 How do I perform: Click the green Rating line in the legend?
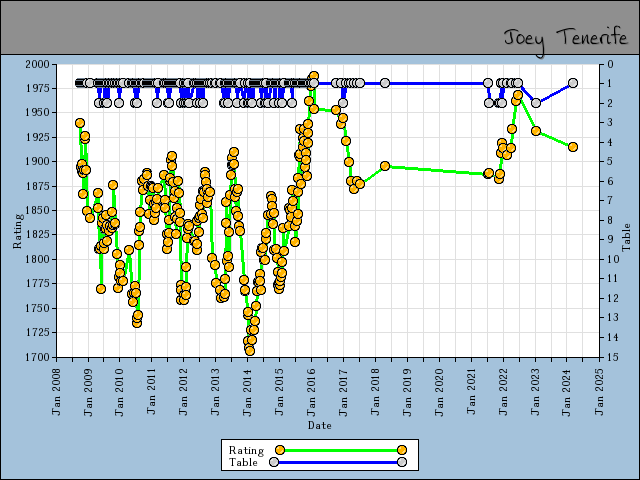click(341, 450)
